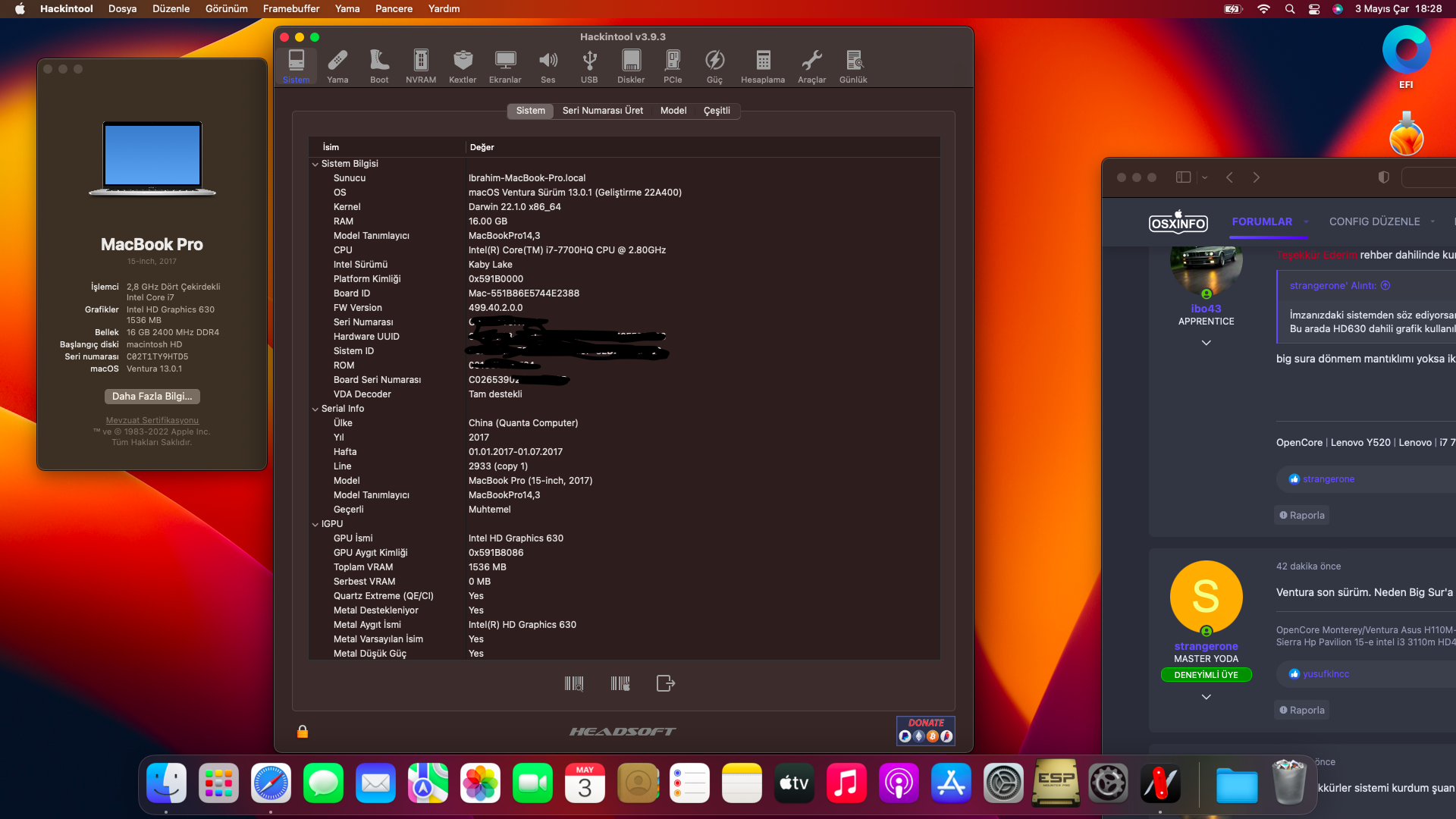Open Control Center in the menu bar
The width and height of the screenshot is (1456, 819).
click(x=1314, y=9)
